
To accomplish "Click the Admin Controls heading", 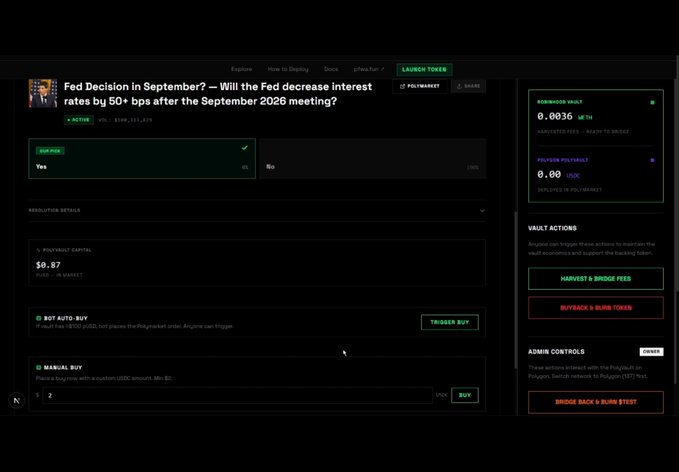I will 556,352.
